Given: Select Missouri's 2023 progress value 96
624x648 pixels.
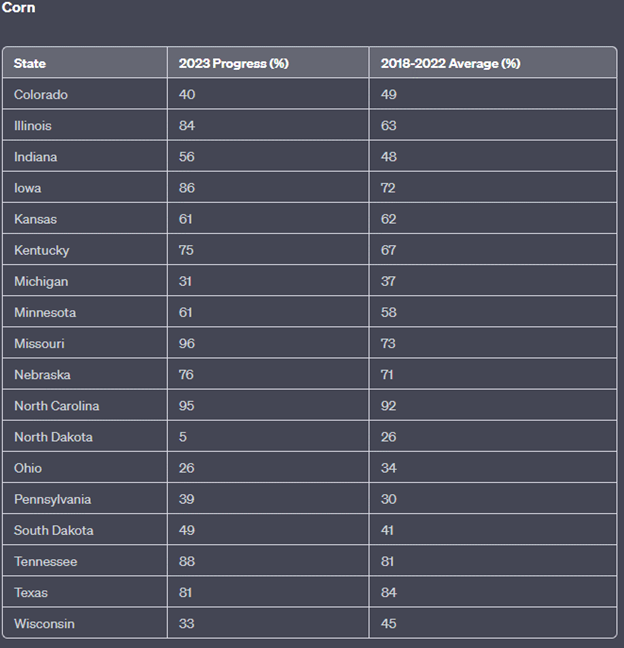Looking at the screenshot, I should (187, 343).
